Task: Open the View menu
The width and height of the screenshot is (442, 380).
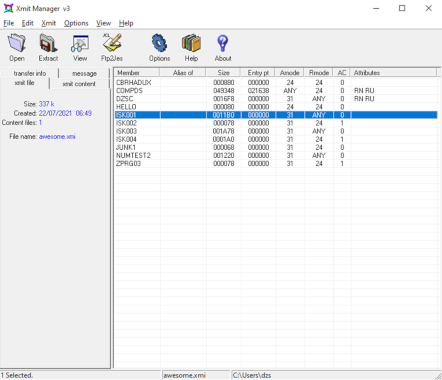Action: [x=103, y=23]
